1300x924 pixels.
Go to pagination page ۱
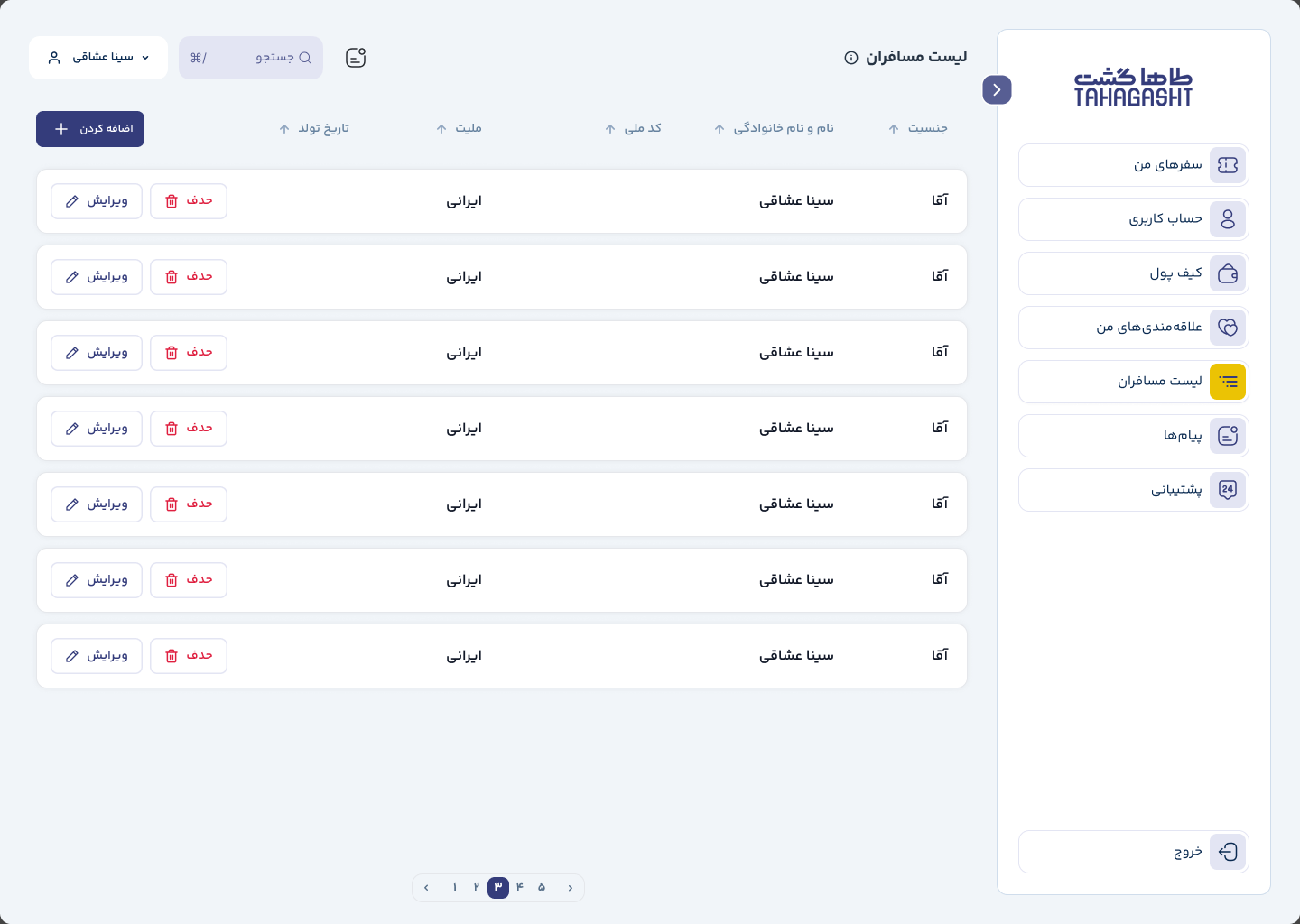(x=455, y=888)
